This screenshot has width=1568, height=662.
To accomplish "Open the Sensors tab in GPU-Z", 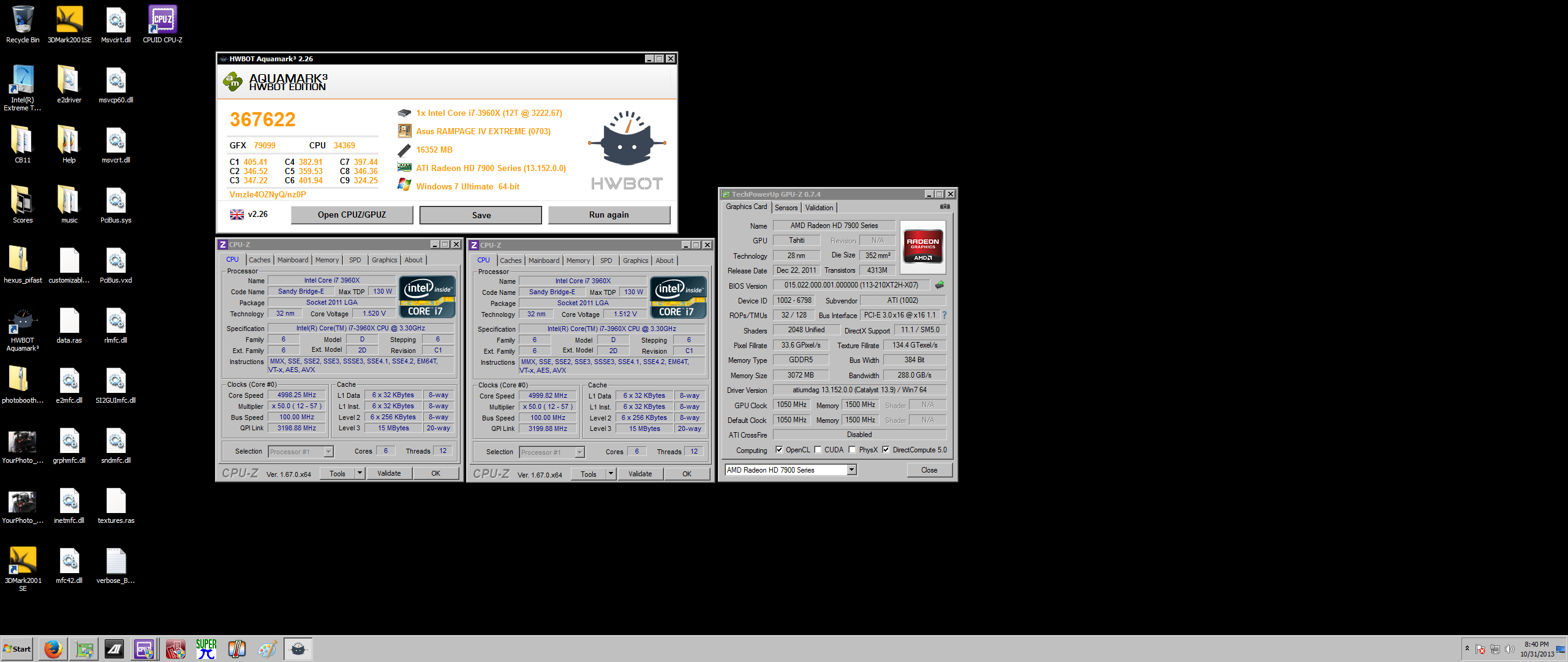I will coord(786,208).
